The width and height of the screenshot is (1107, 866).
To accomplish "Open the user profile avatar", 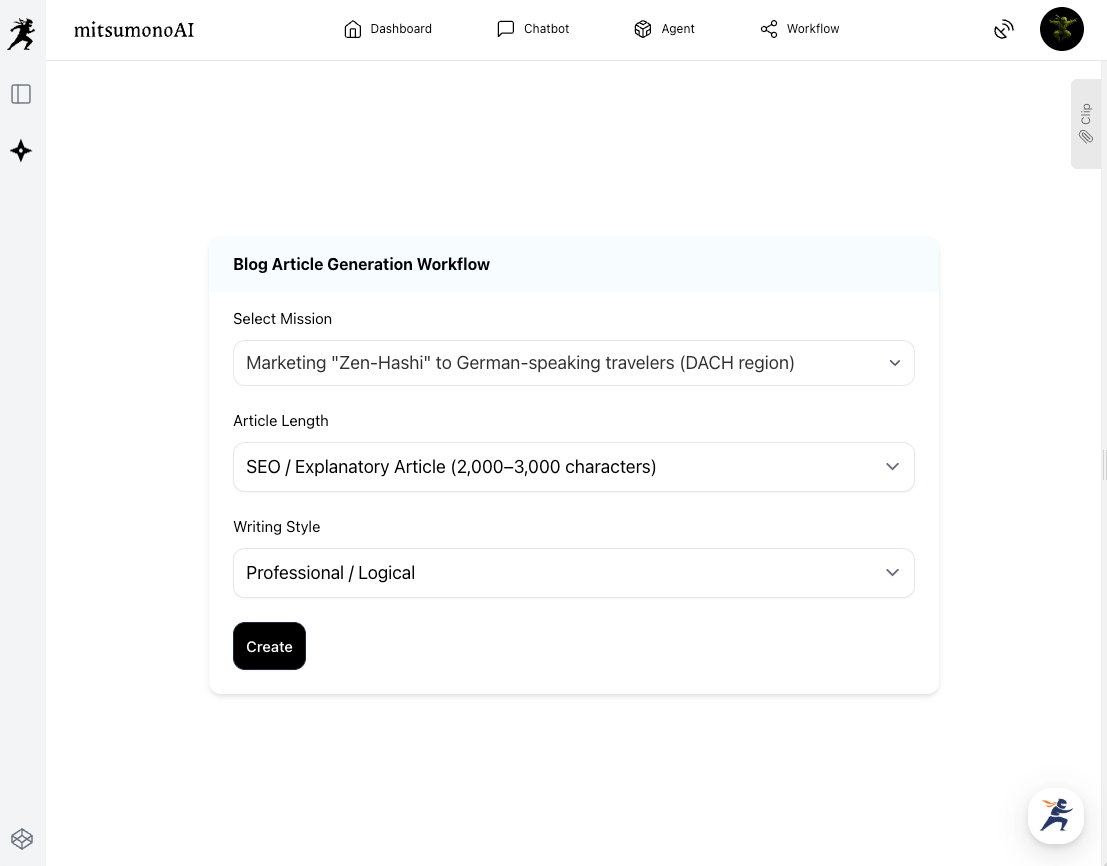I will point(1061,29).
